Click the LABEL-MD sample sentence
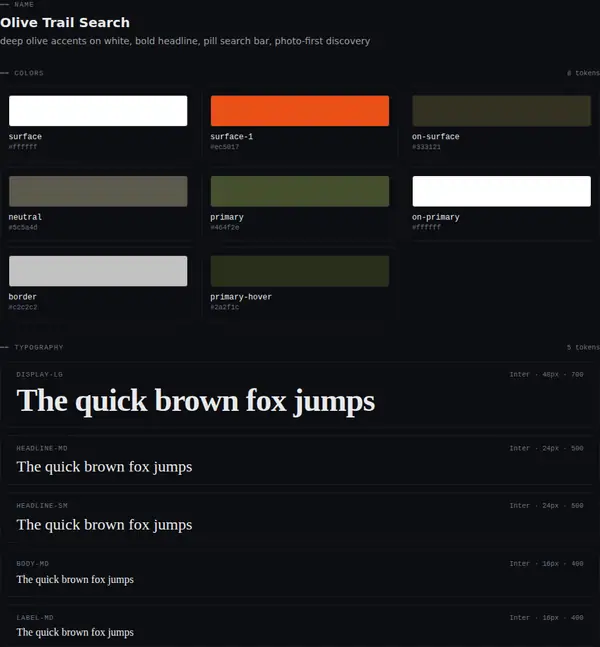This screenshot has width=600, height=647. pyautogui.click(x=75, y=633)
